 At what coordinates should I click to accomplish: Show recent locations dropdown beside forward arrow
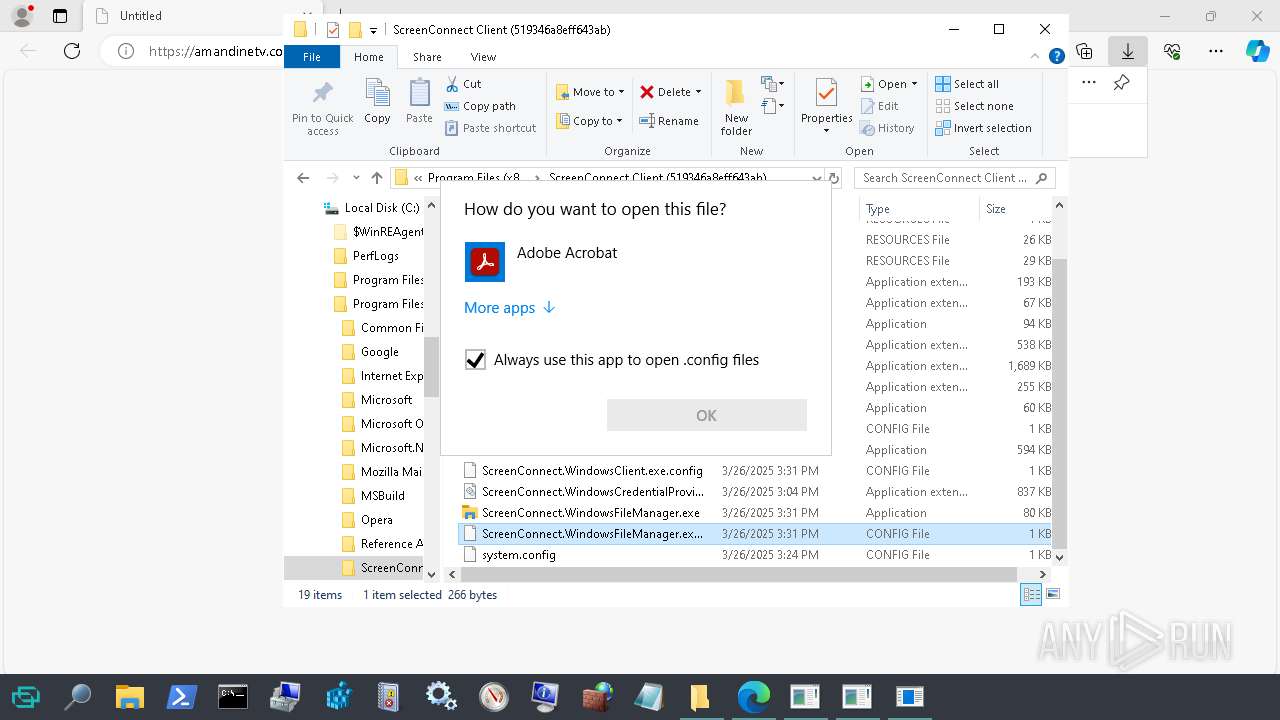click(x=356, y=178)
